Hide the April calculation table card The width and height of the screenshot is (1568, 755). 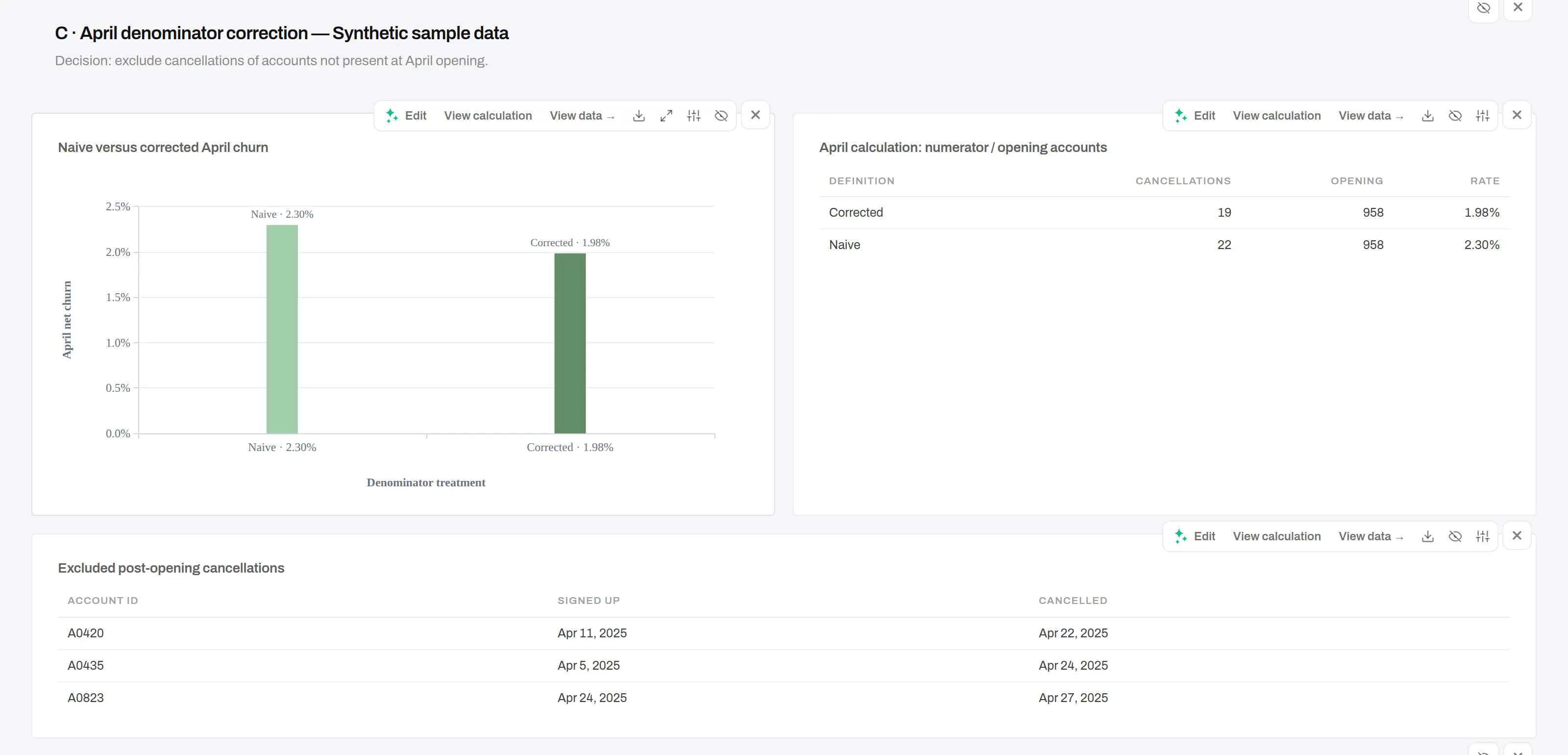tap(1455, 116)
